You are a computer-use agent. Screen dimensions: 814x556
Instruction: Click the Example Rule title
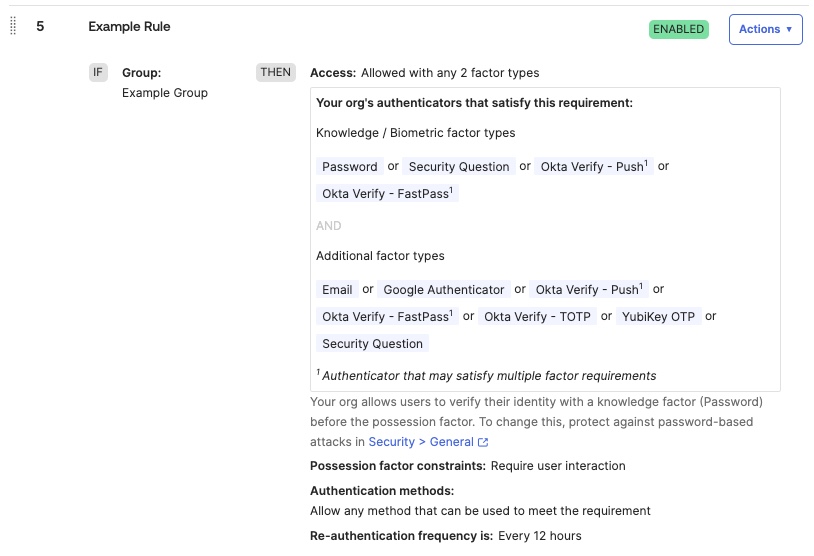(129, 27)
